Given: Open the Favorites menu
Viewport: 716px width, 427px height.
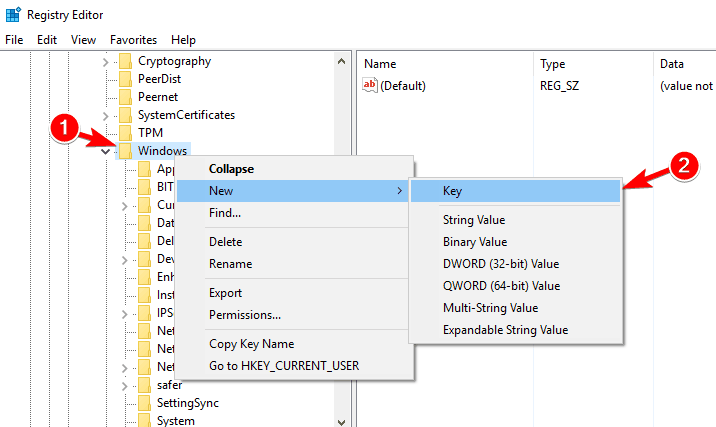Looking at the screenshot, I should coord(133,40).
